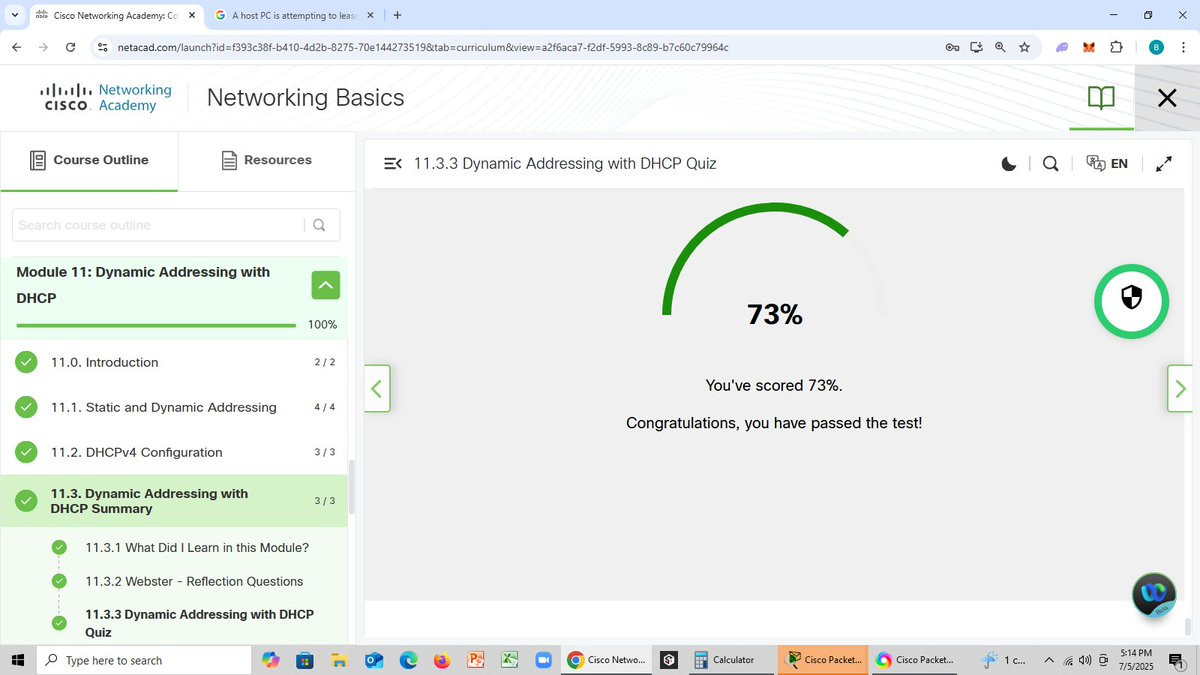Open 11.2. DHCPv4 Configuration section
This screenshot has width=1200, height=675.
[x=175, y=452]
